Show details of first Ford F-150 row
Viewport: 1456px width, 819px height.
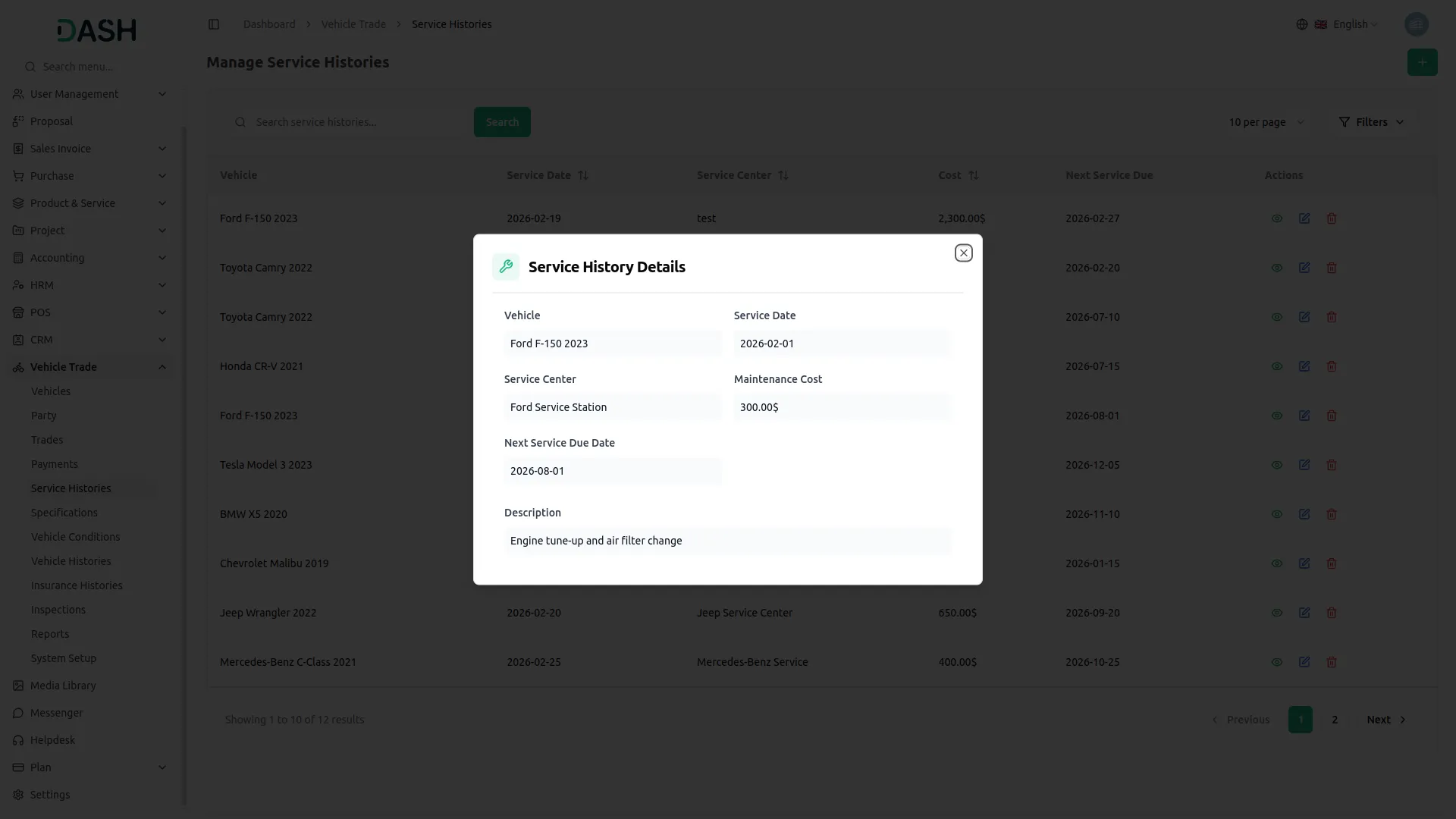(x=1277, y=218)
